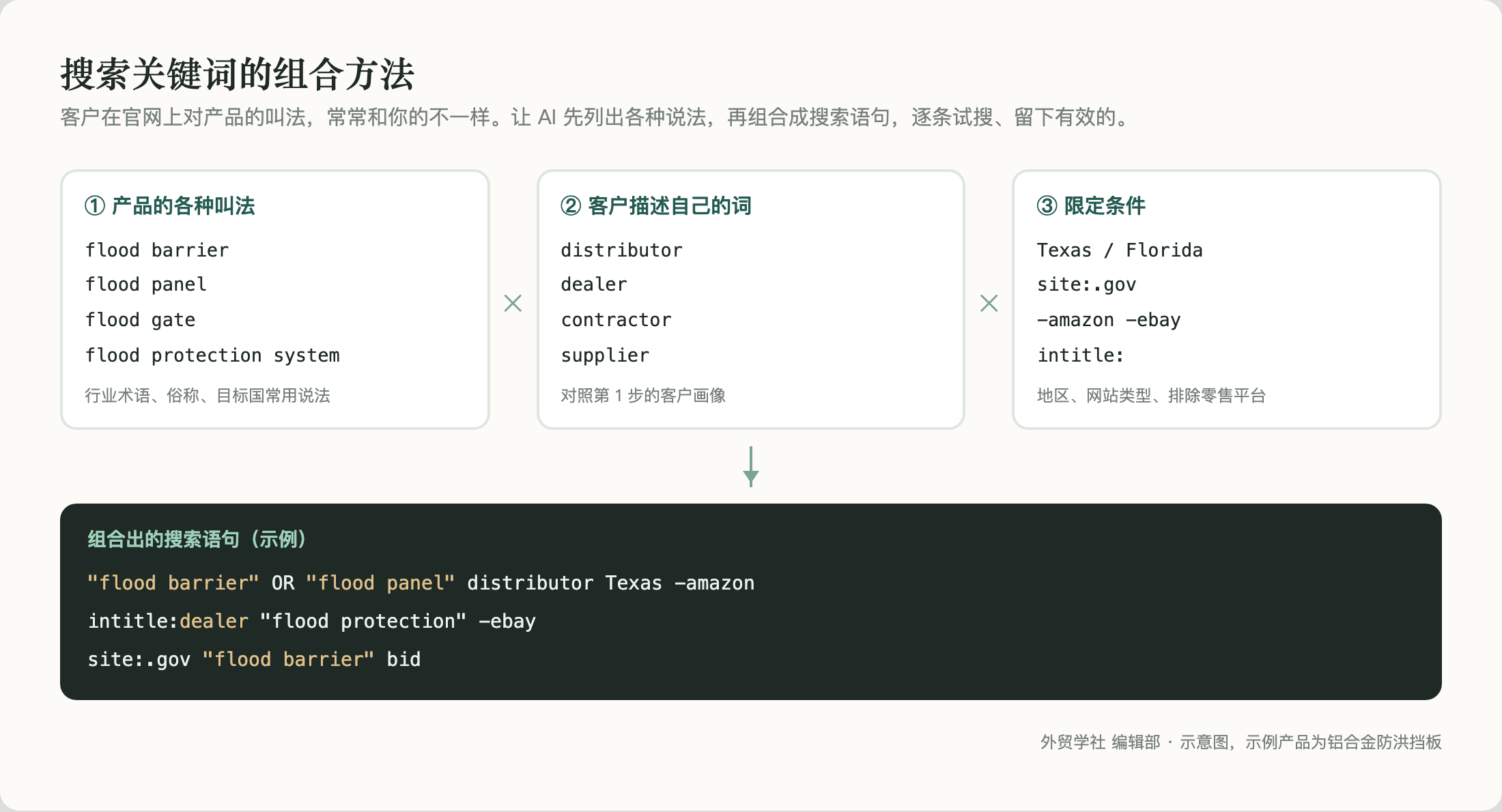Click the note 行业术语、俗称、目标国常用说法
The height and width of the screenshot is (812, 1502).
208,395
